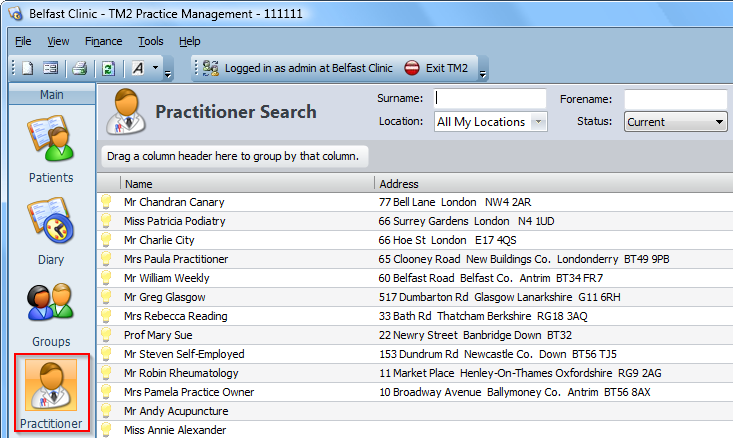
Task: Select Miss Patricia Podiatry in list
Action: pyautogui.click(x=174, y=221)
